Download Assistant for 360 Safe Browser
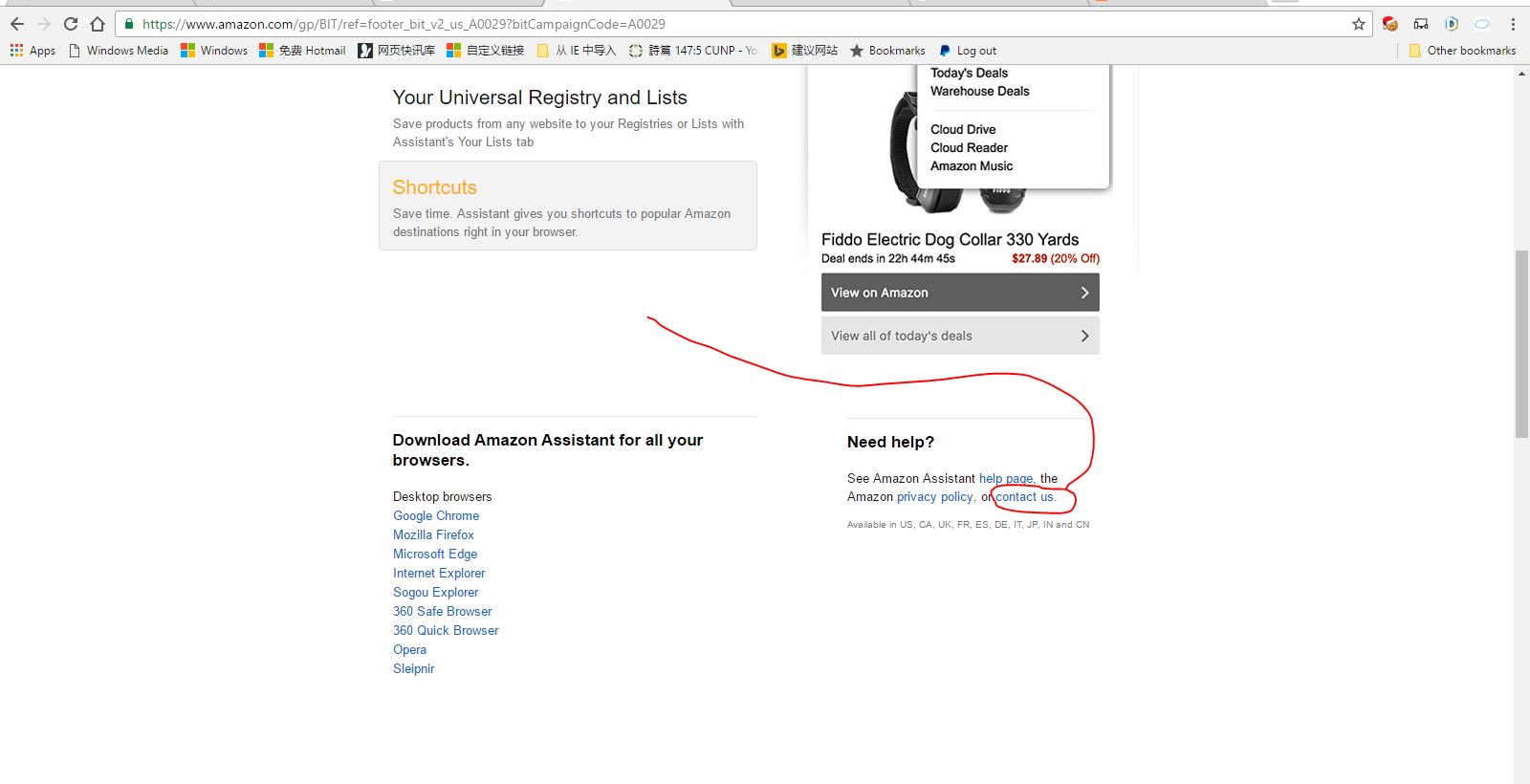Screen dimensions: 1530x784 click(443, 611)
